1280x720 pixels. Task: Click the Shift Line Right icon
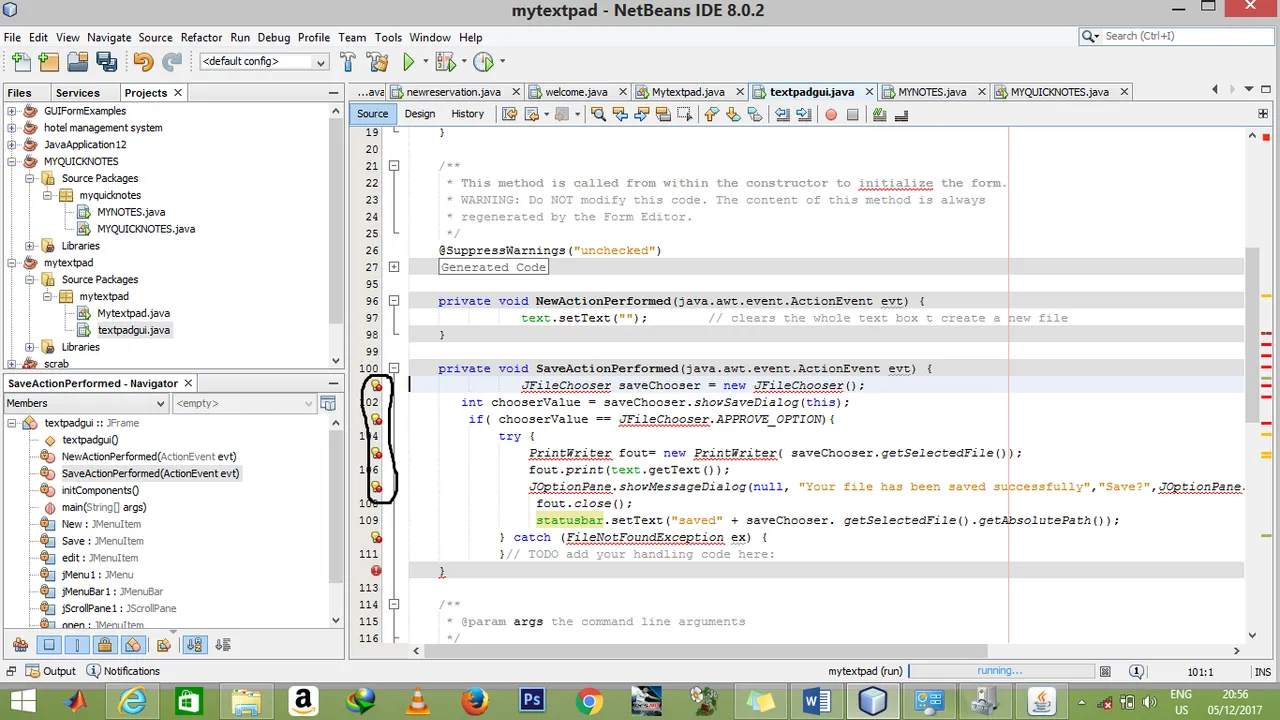803,114
